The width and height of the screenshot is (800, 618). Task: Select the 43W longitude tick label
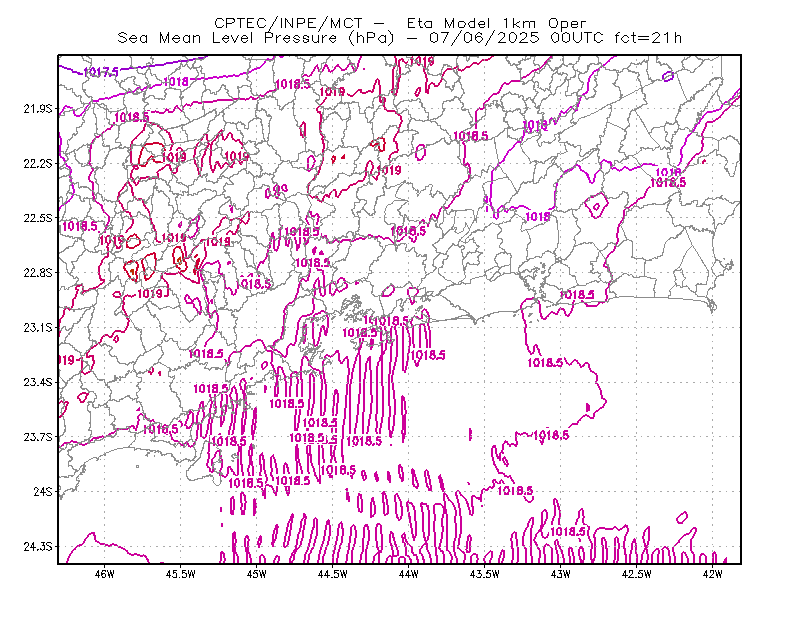[x=561, y=574]
